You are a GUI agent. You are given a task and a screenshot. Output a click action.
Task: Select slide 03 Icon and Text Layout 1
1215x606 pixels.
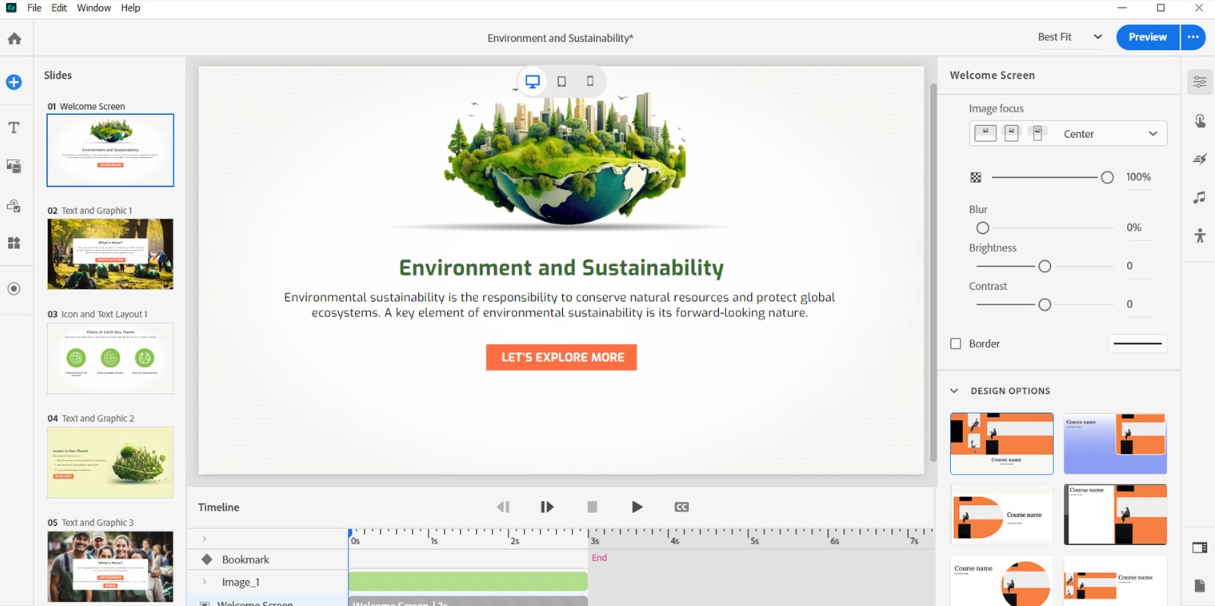(x=110, y=358)
